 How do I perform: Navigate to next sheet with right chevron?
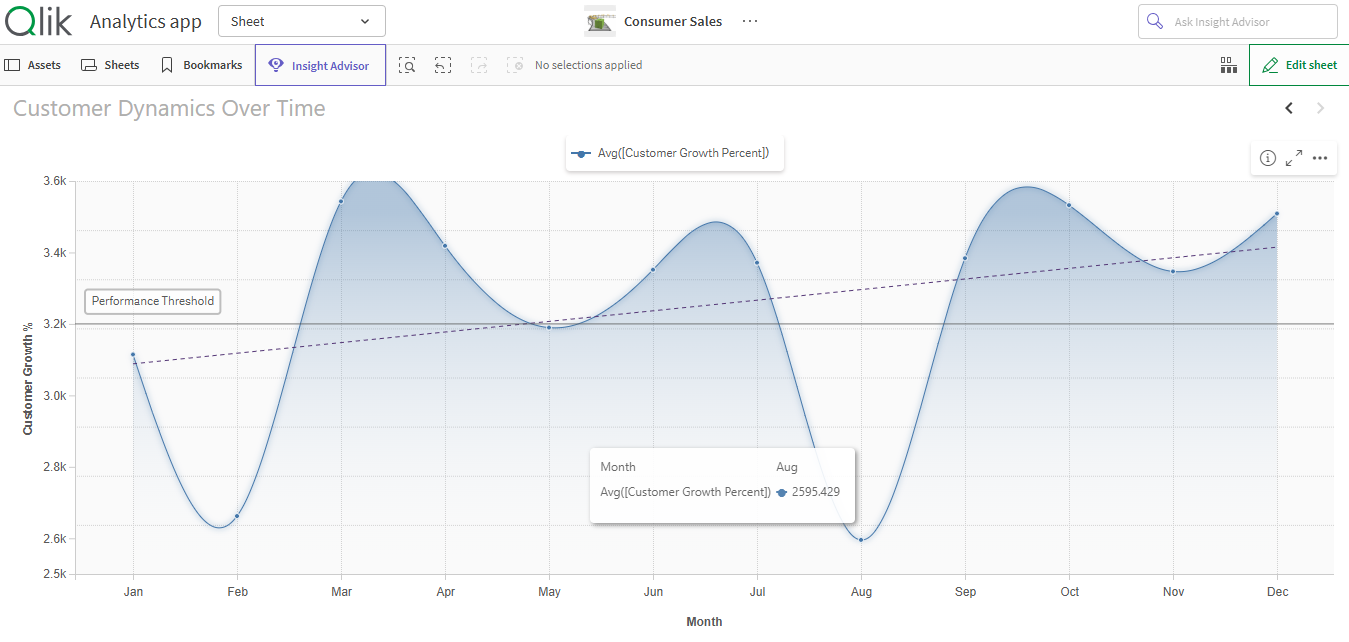pos(1320,107)
